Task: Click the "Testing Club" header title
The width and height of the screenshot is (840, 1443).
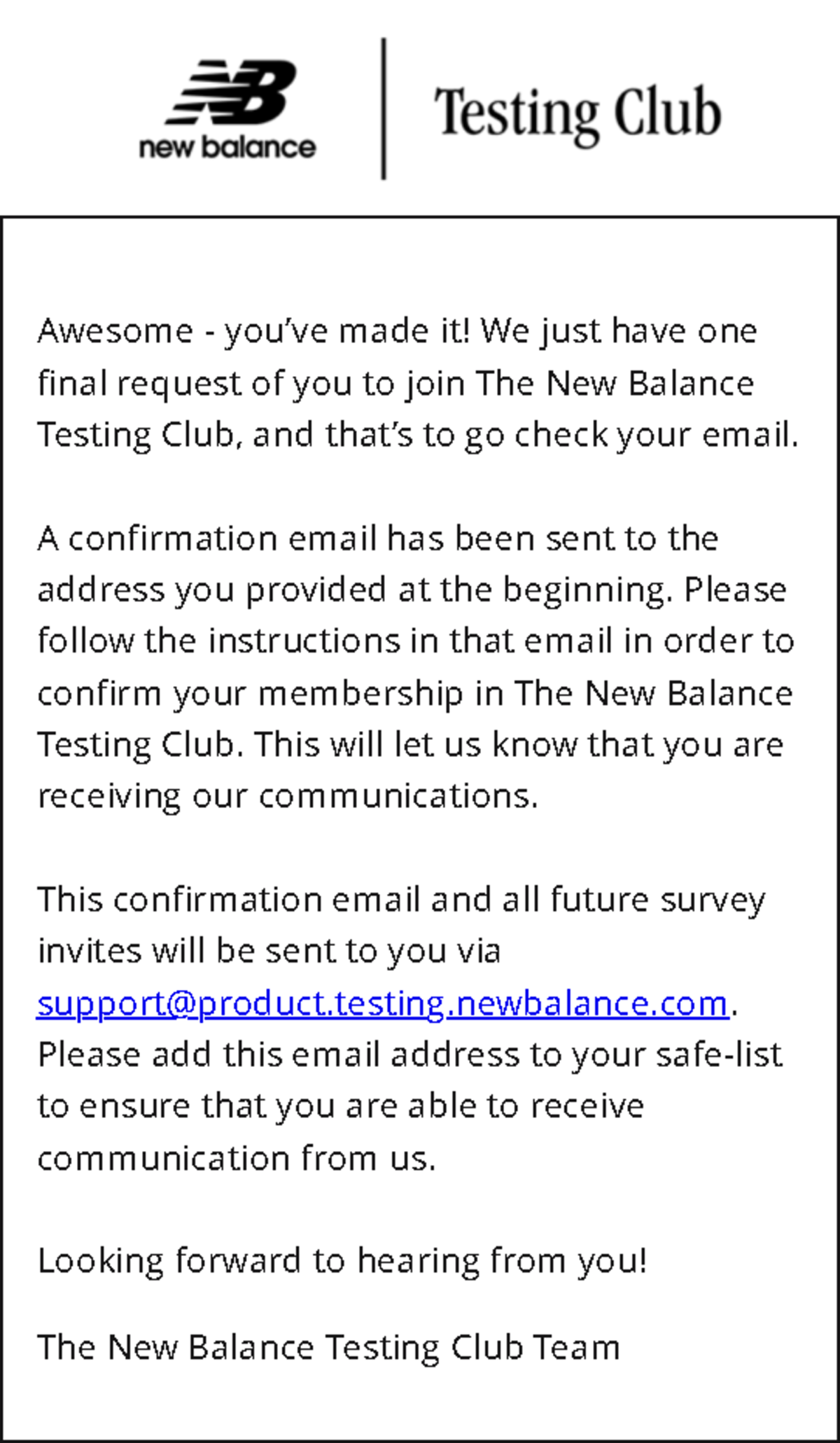Action: tap(577, 113)
